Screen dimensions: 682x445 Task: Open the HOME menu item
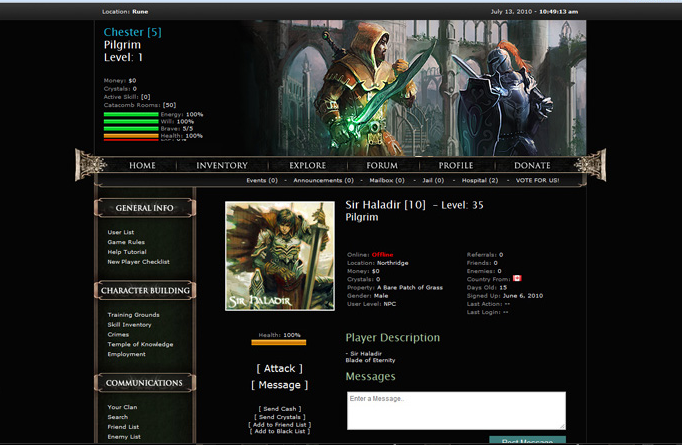click(142, 166)
